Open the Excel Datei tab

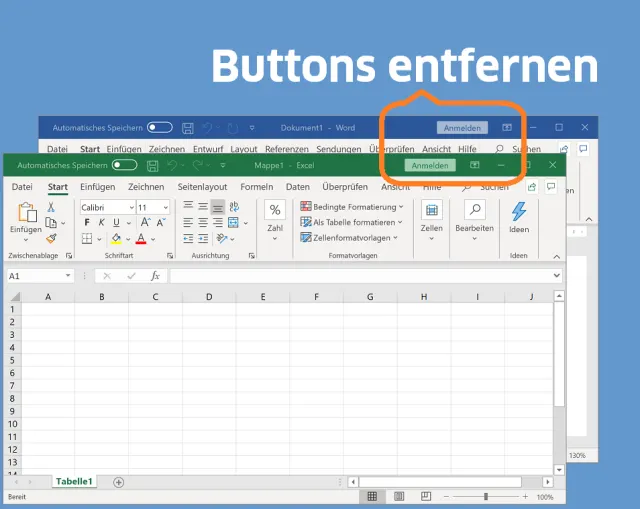click(x=22, y=187)
